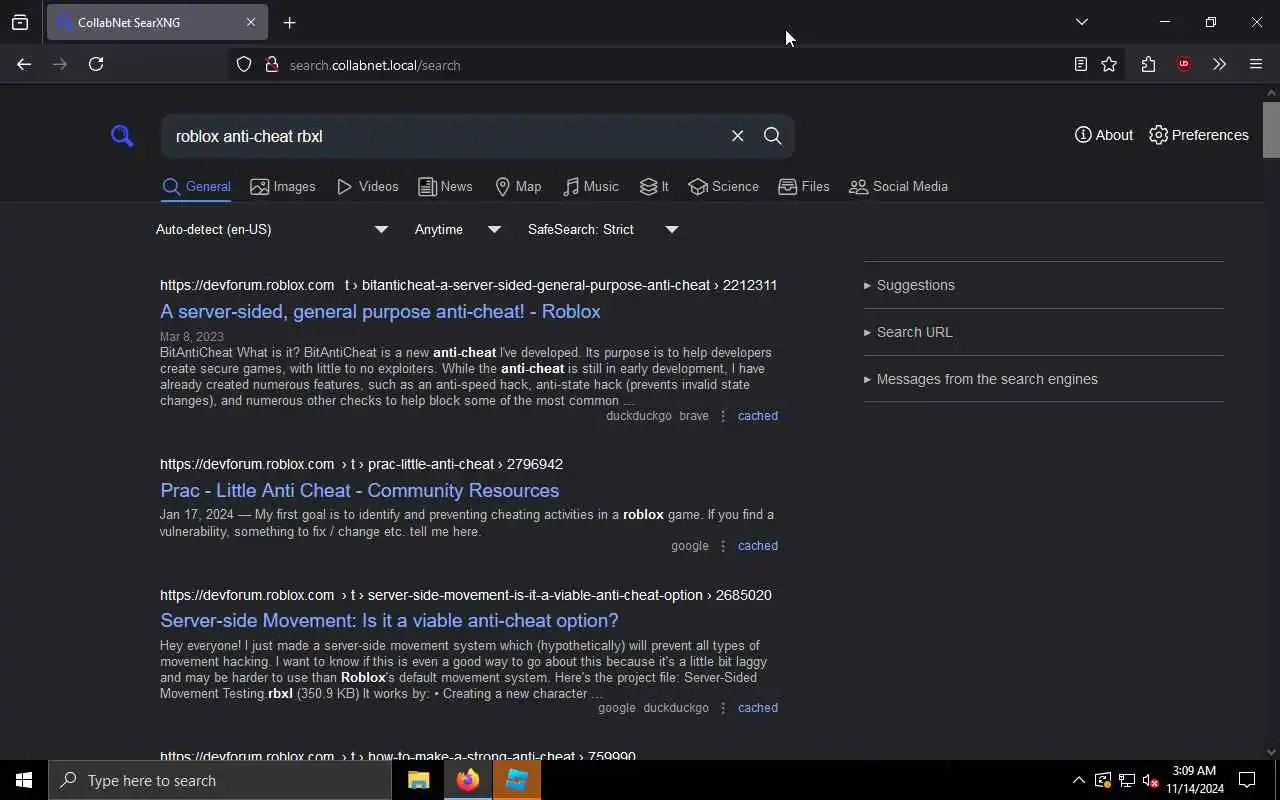Screen dimensions: 1280x800
Task: Switch to Images tab
Action: 283,186
